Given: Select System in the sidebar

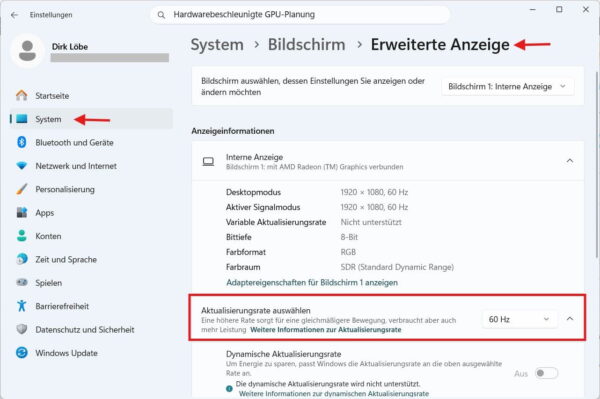Looking at the screenshot, I should (x=91, y=119).
